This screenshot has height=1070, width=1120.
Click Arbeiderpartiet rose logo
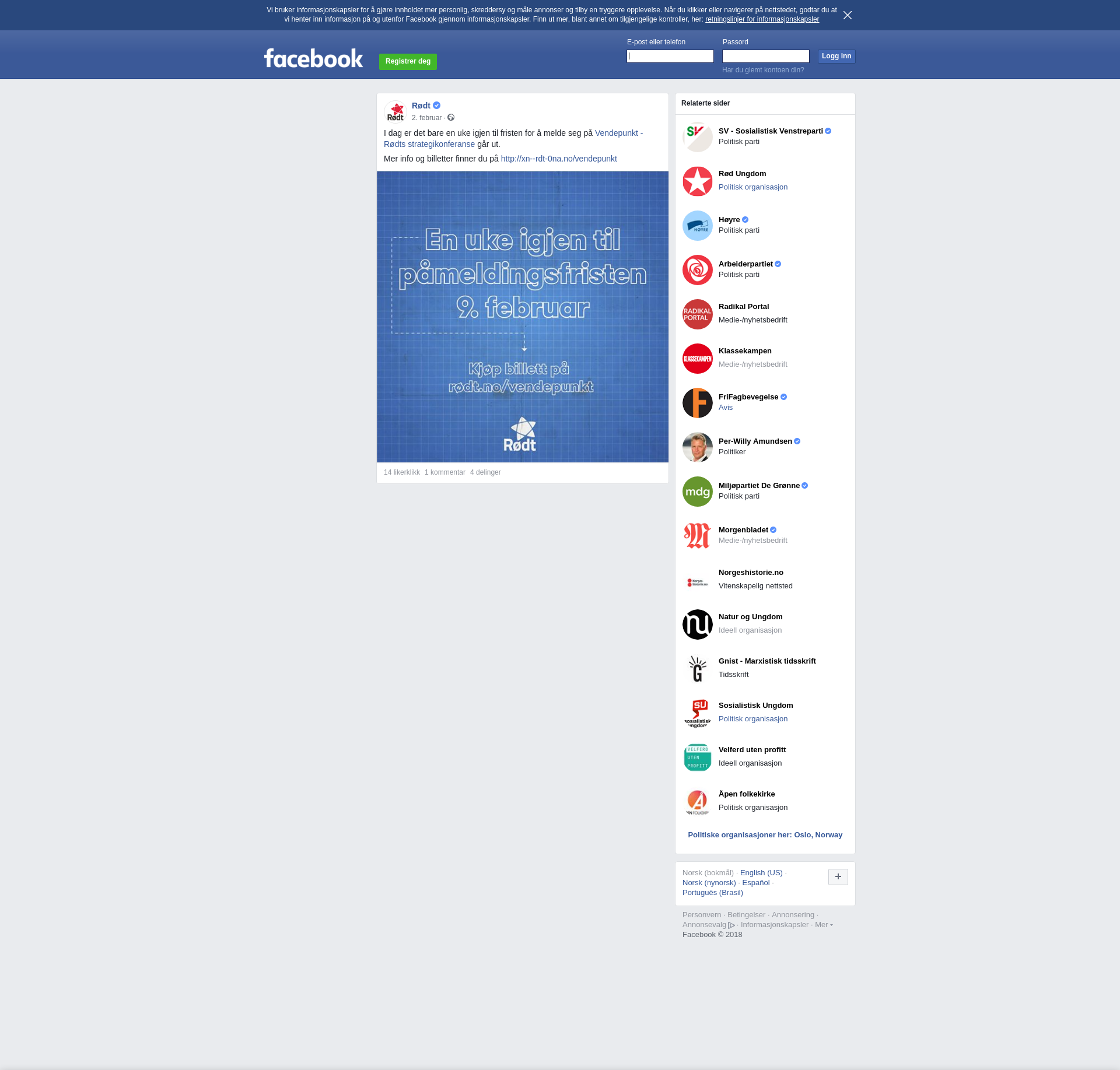[x=697, y=270]
